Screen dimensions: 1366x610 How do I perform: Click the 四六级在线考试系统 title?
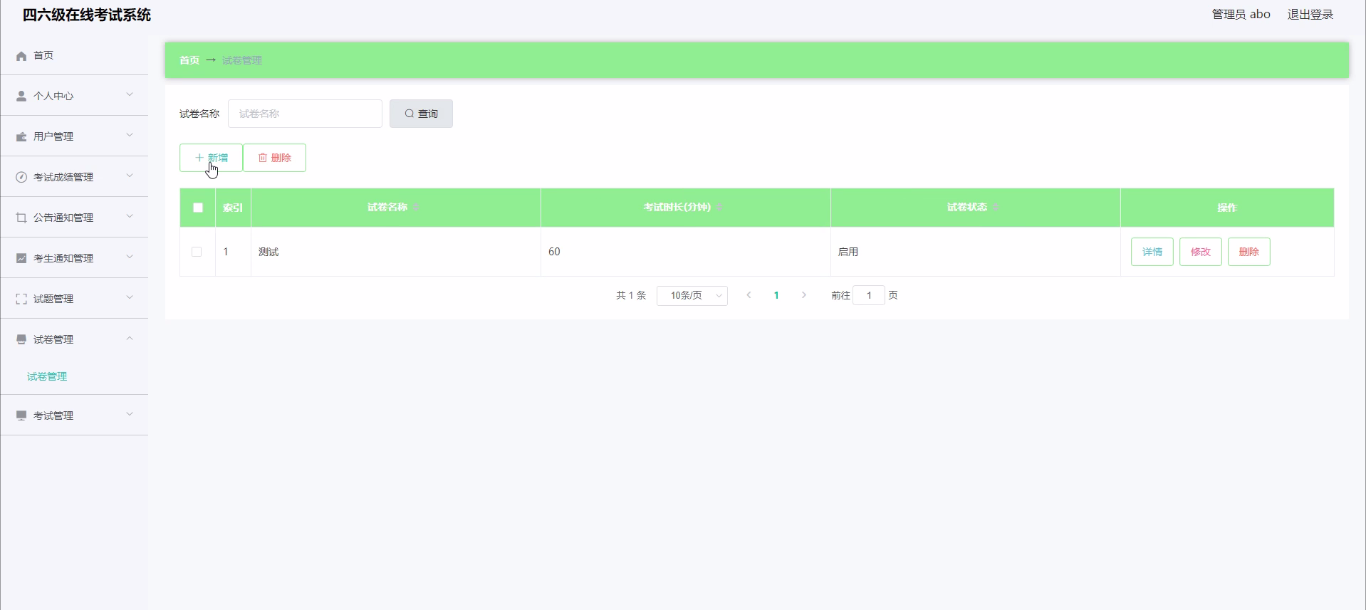pyautogui.click(x=87, y=15)
